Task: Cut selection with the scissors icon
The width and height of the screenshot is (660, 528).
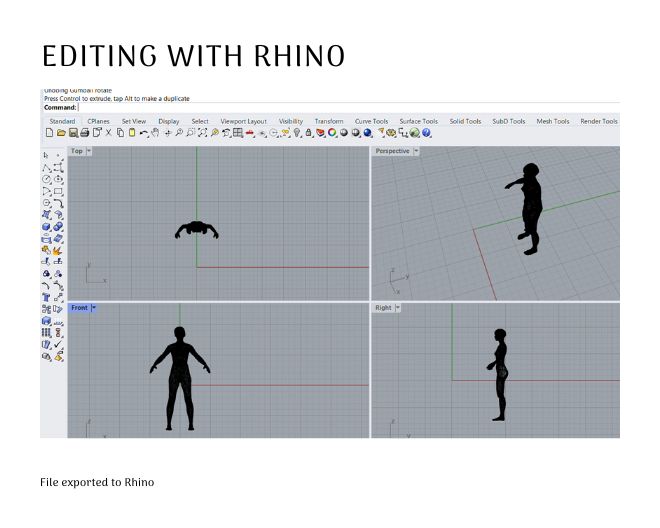Action: (108, 133)
